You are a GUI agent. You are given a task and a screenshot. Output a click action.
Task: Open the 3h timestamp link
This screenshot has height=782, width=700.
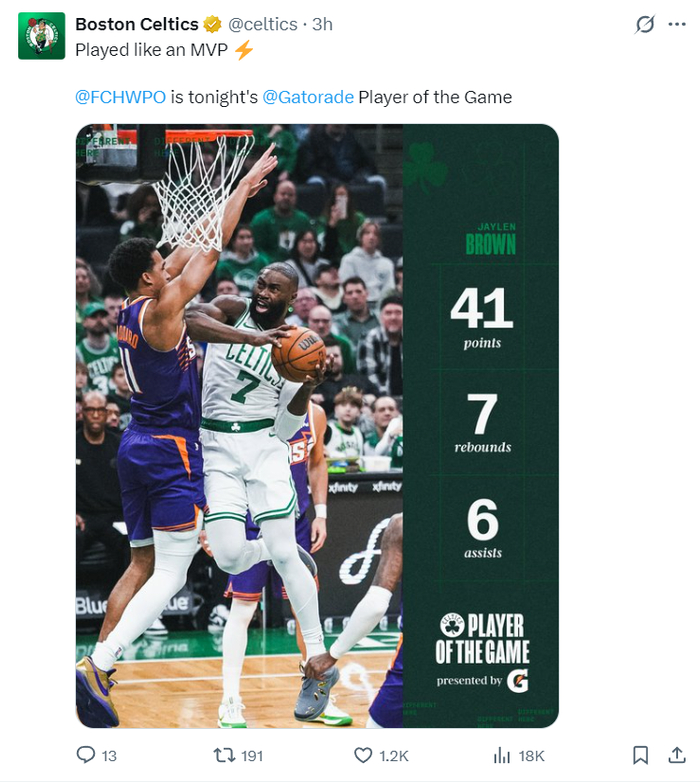point(322,25)
